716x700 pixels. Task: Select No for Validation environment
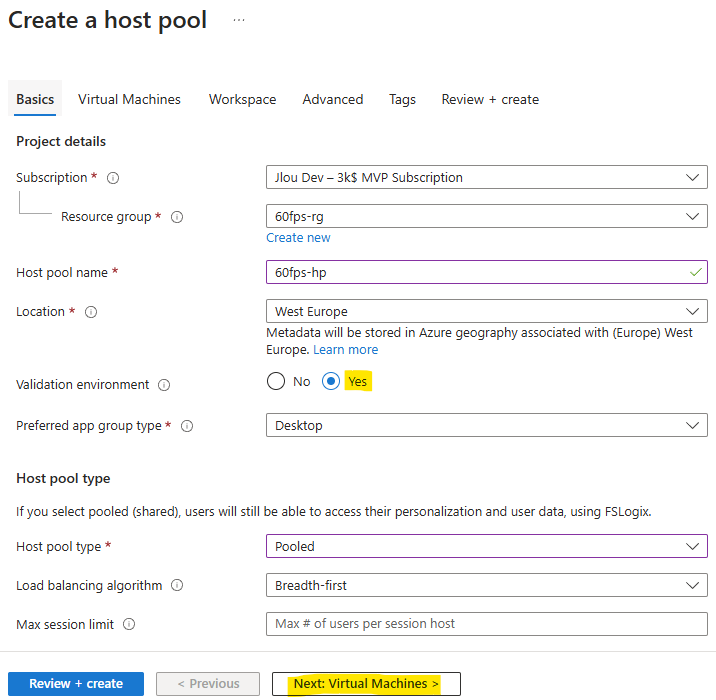coord(276,381)
